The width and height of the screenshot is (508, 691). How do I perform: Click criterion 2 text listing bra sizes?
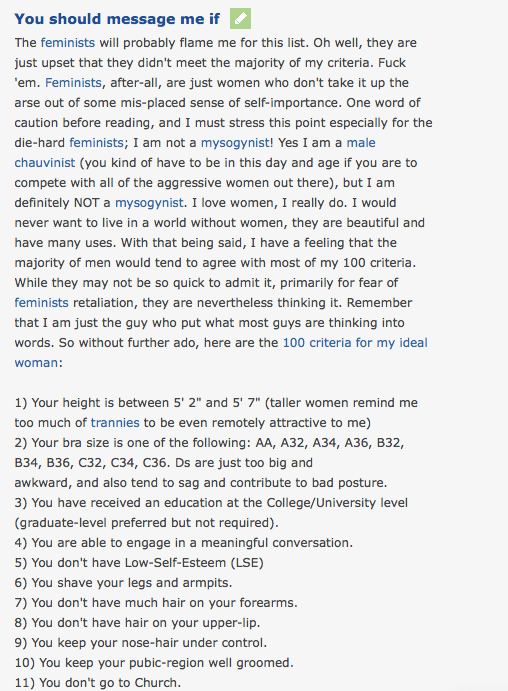click(209, 463)
